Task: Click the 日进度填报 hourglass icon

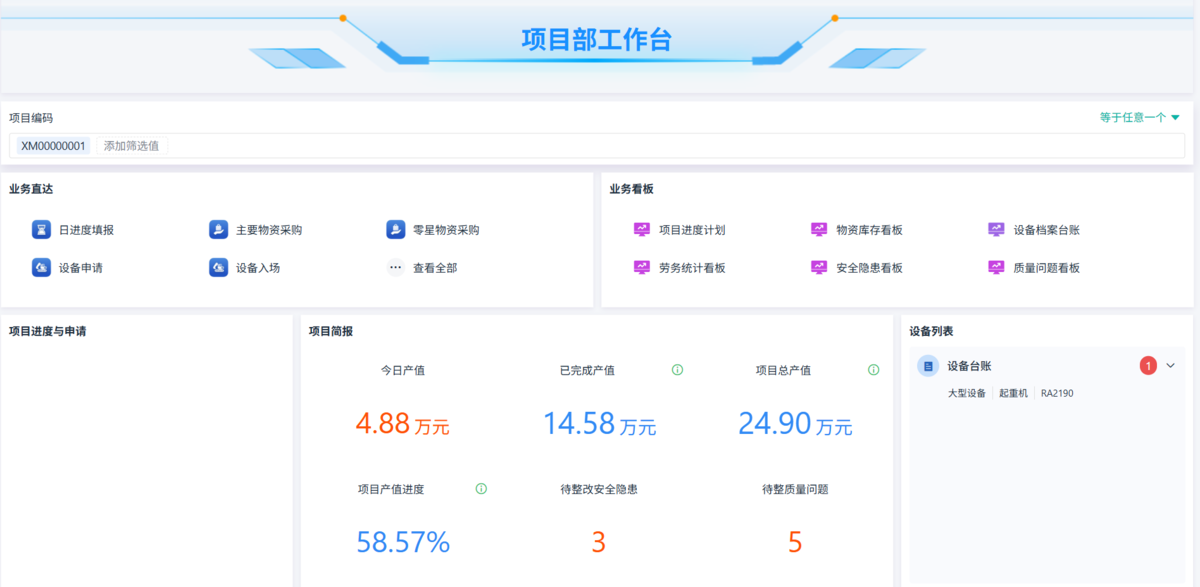Action: click(x=41, y=230)
